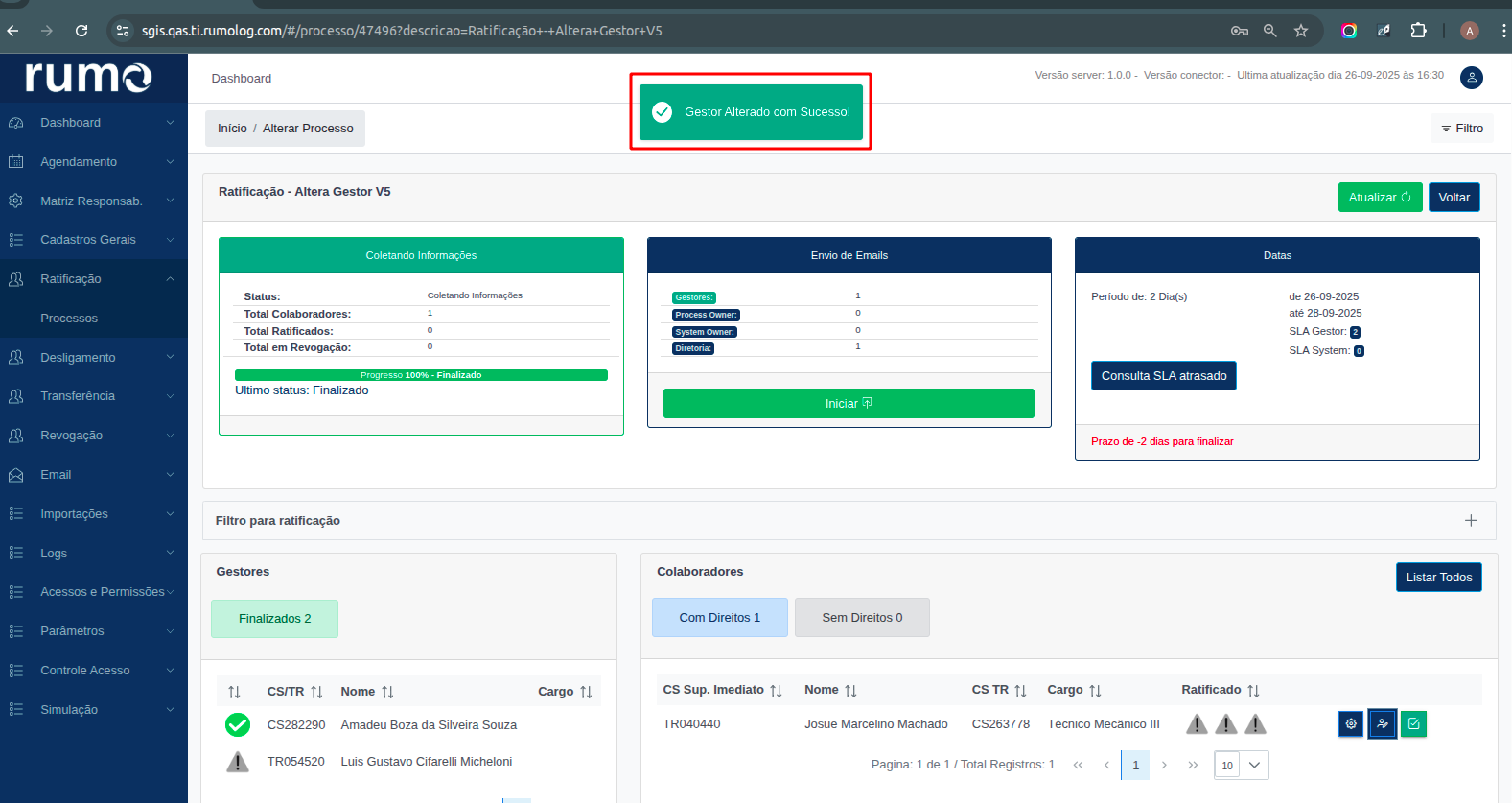Viewport: 1512px width, 803px height.
Task: Bookmark this page with the star icon
Action: [x=1301, y=31]
